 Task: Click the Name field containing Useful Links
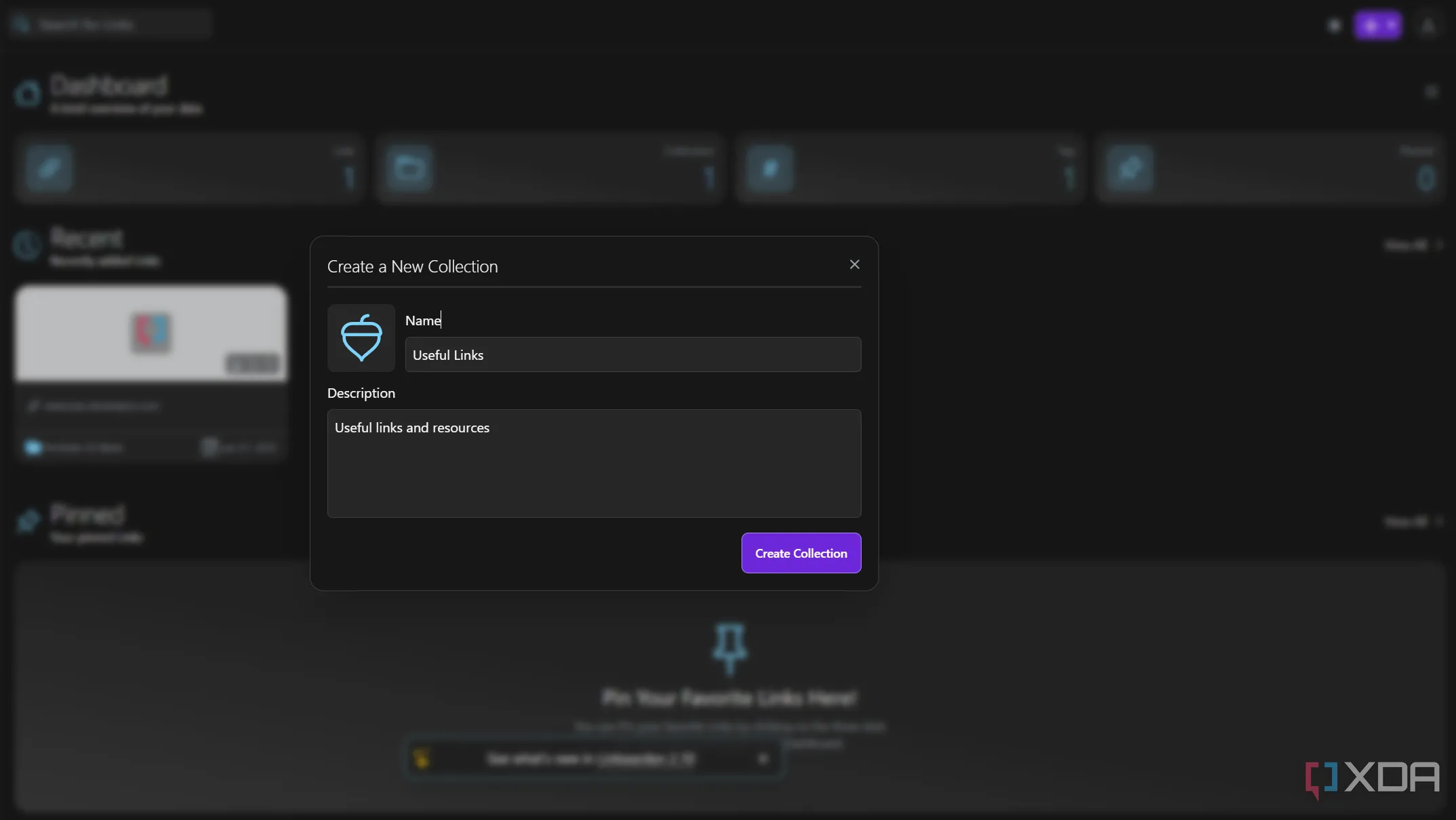632,354
